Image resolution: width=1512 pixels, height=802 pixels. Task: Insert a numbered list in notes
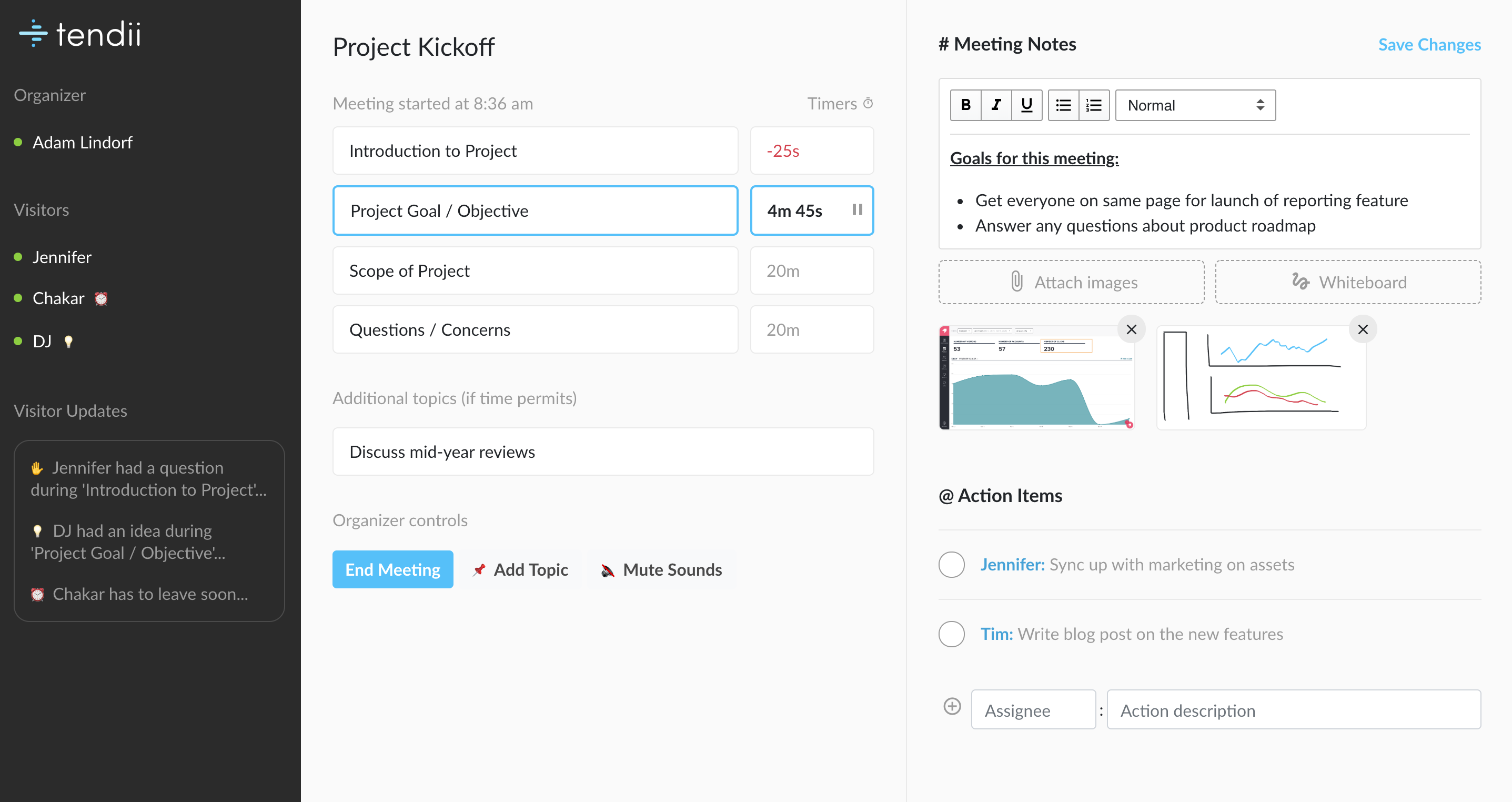1094,105
